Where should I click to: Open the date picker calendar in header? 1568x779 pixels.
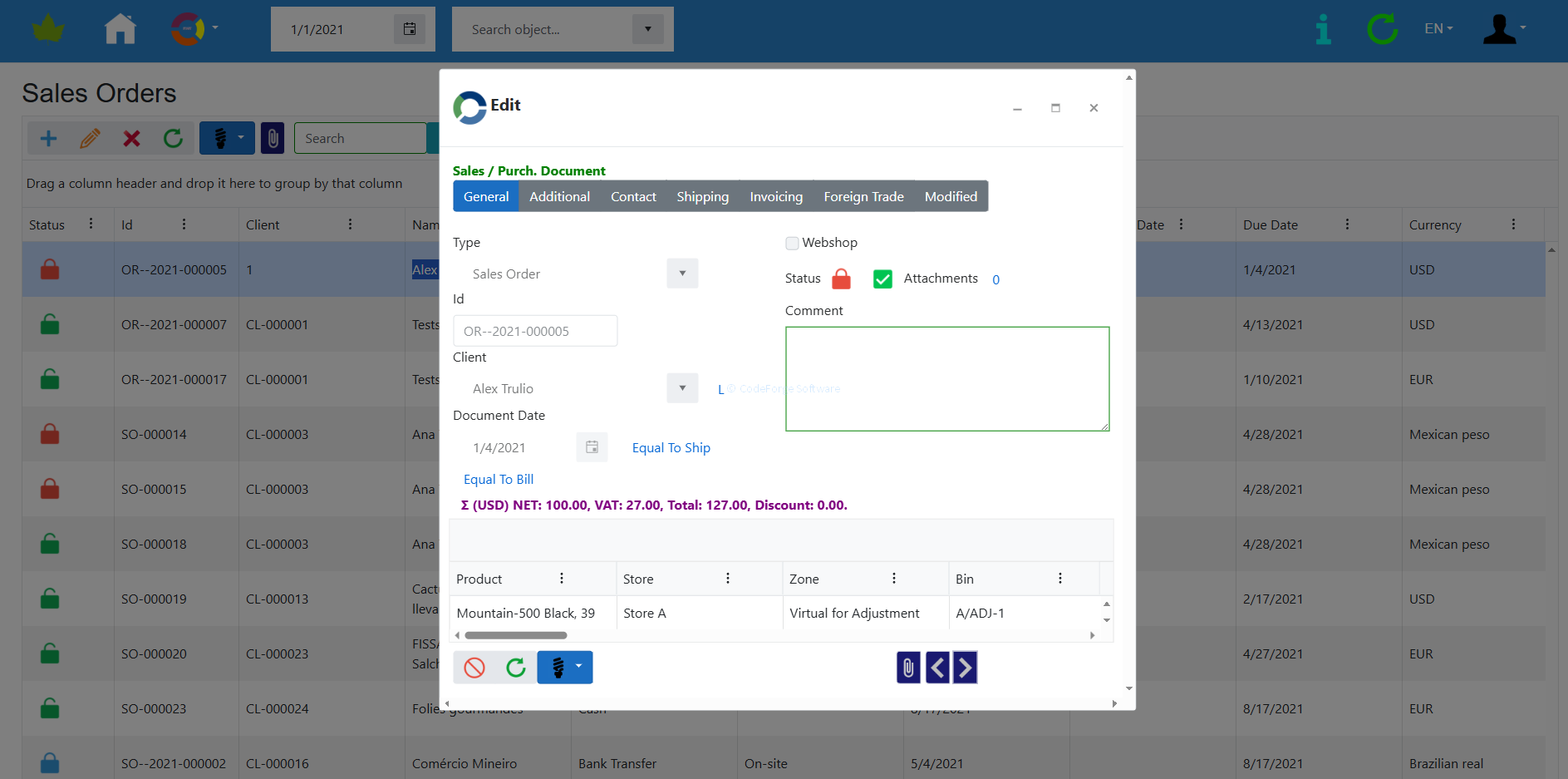coord(409,29)
